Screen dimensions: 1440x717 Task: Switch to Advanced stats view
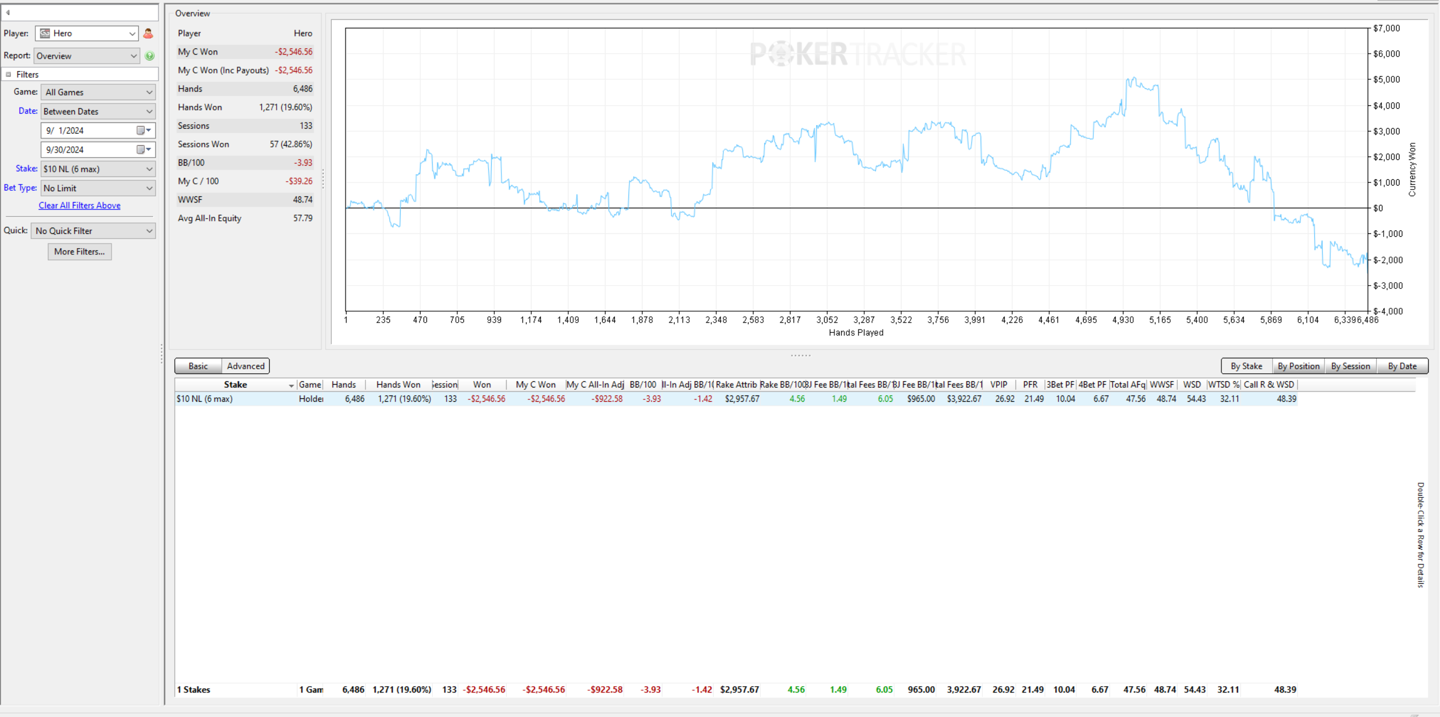[245, 366]
